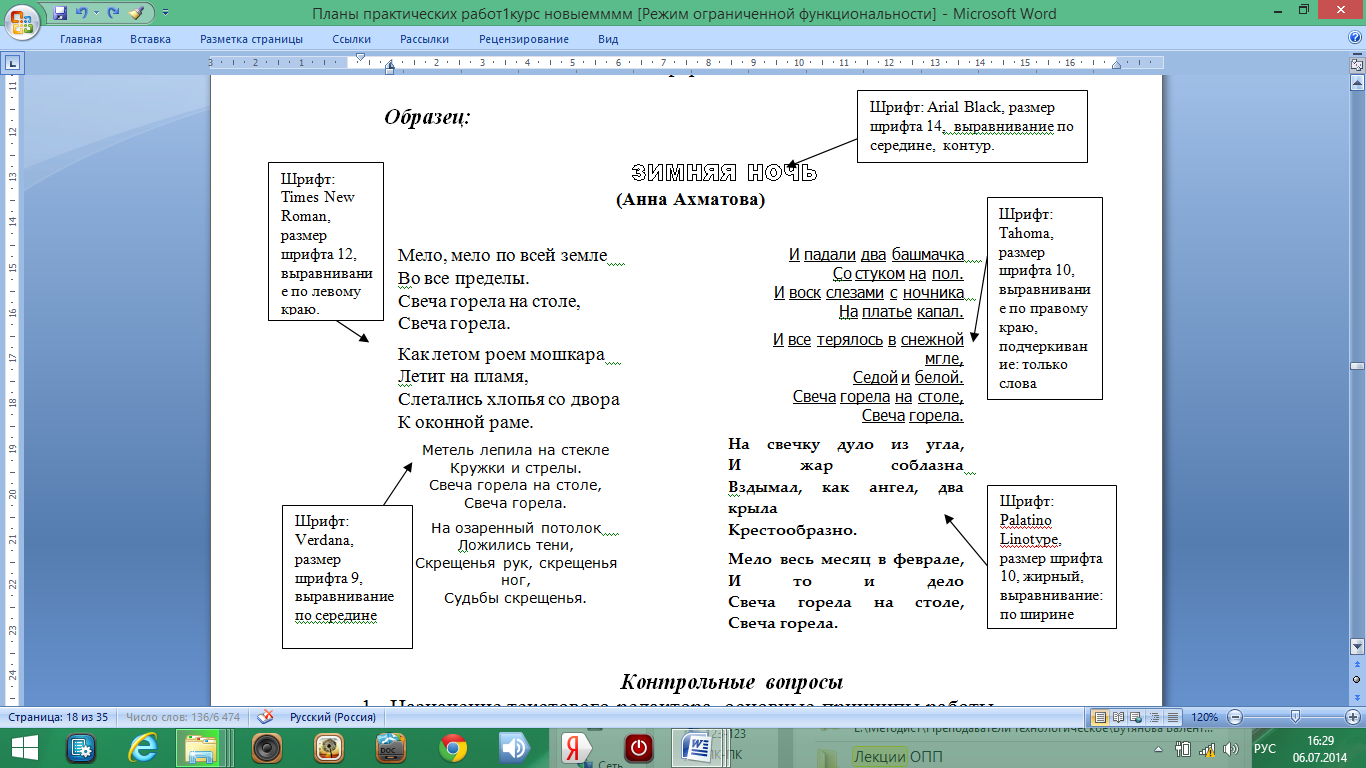The image size is (1366, 768).
Task: Click the line (Анна Ахматова)
Action: 690,200
